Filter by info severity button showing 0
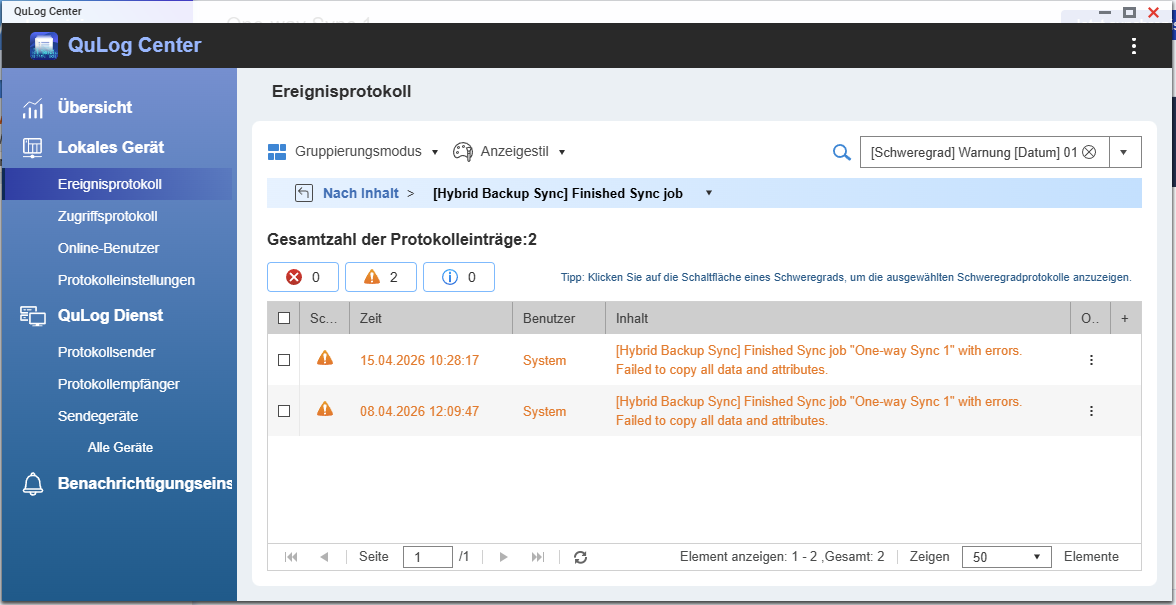 (459, 277)
